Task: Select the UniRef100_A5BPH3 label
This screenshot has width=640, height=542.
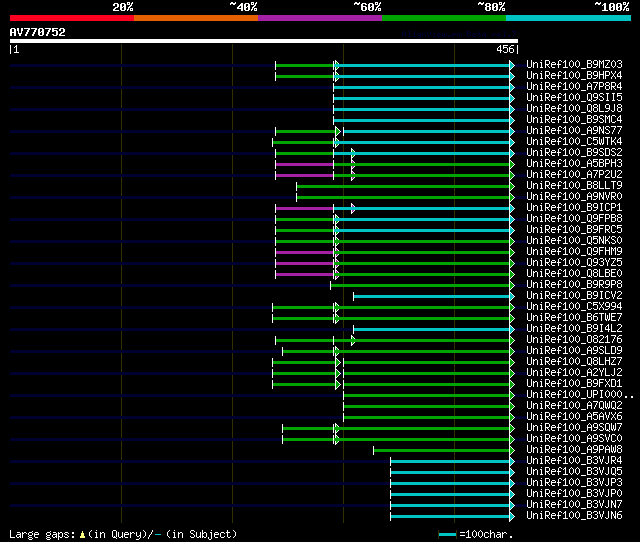Action: point(574,164)
